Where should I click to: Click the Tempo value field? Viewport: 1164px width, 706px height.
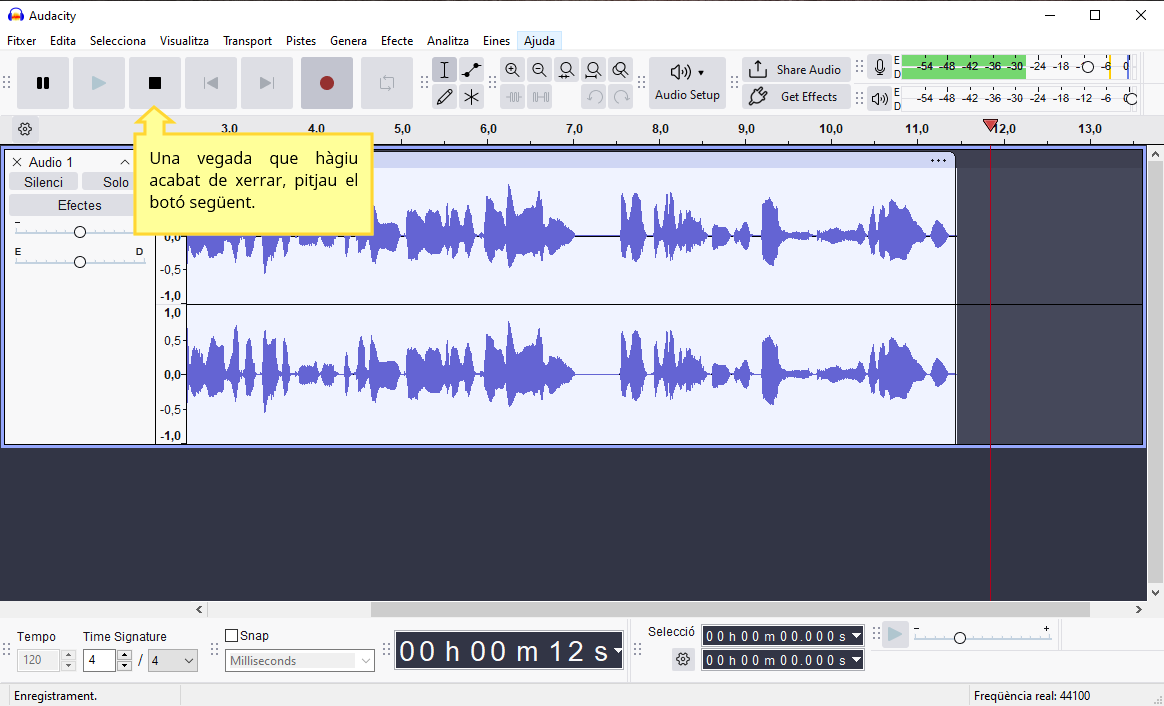coord(39,660)
